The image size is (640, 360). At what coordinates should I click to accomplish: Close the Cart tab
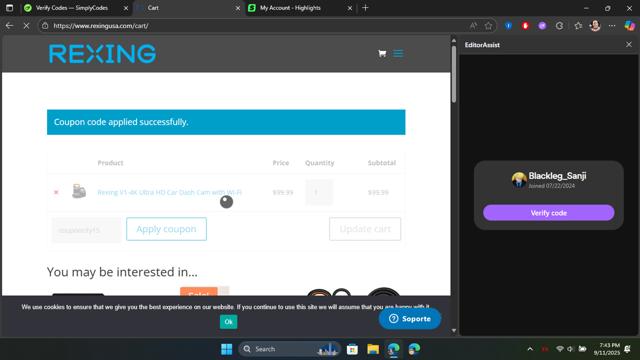point(238,8)
